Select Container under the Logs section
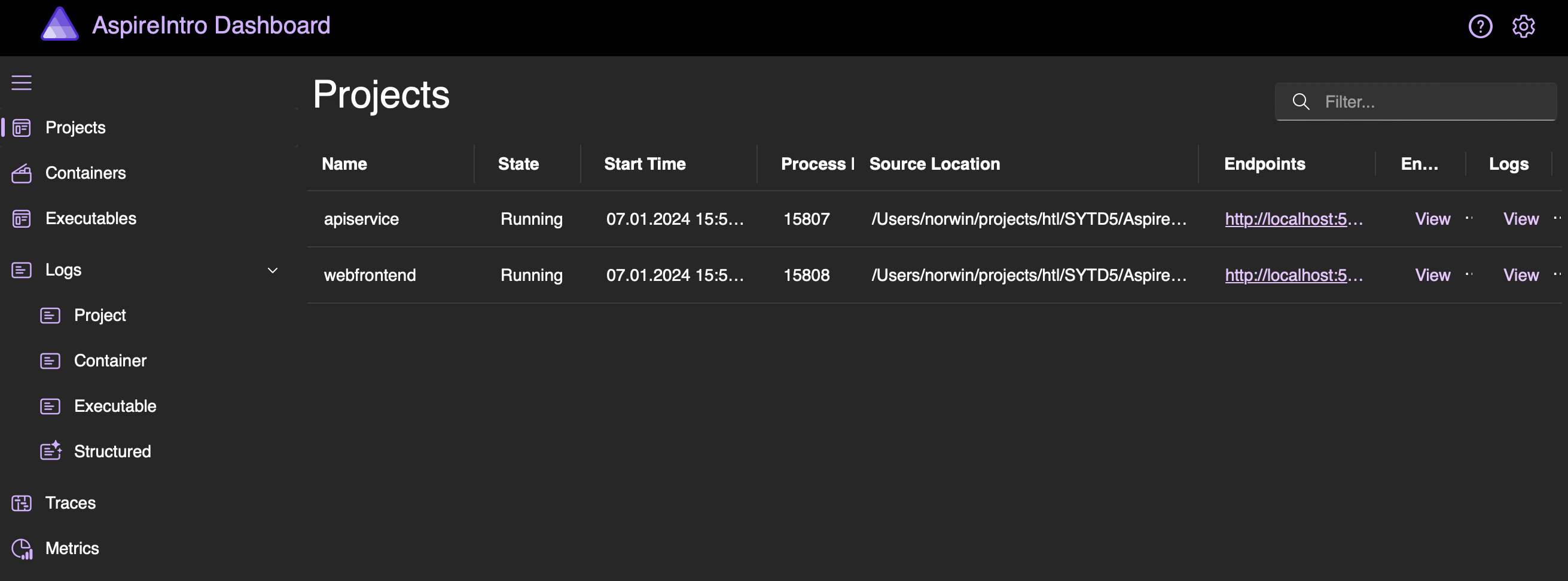 tap(110, 360)
